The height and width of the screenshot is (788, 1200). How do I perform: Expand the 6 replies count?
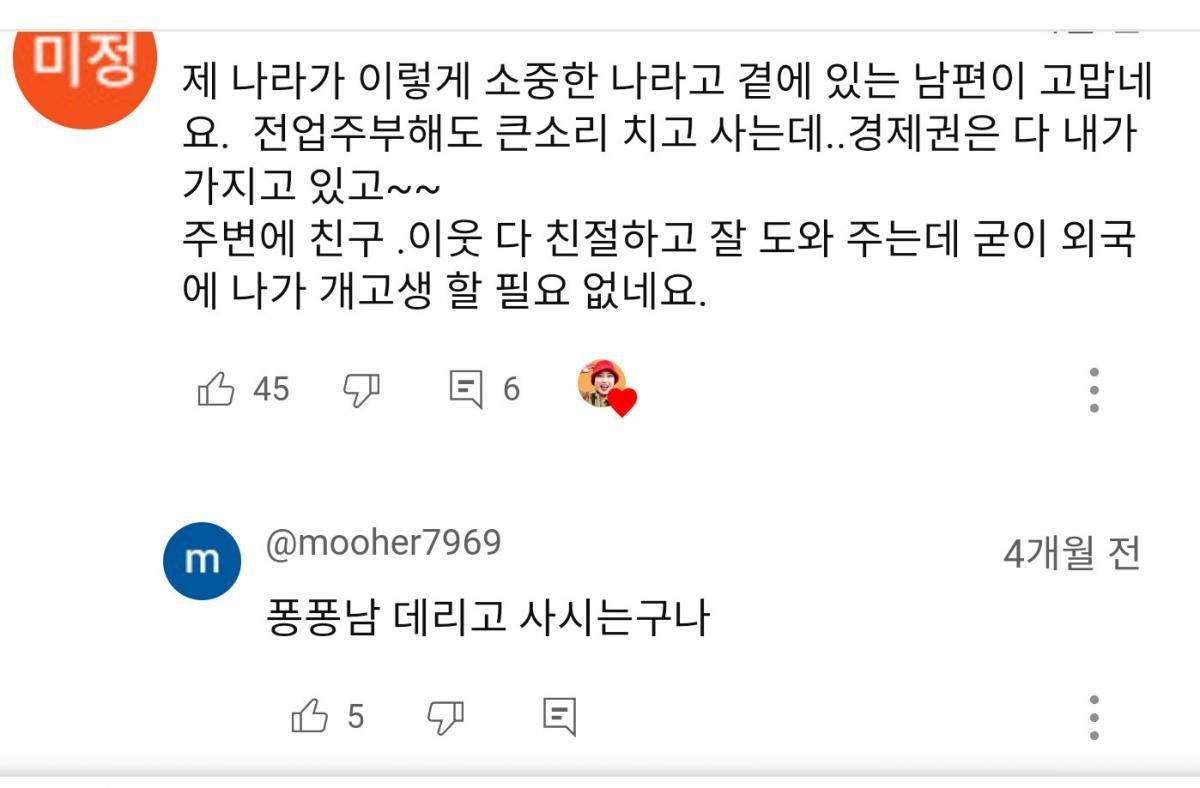511,388
